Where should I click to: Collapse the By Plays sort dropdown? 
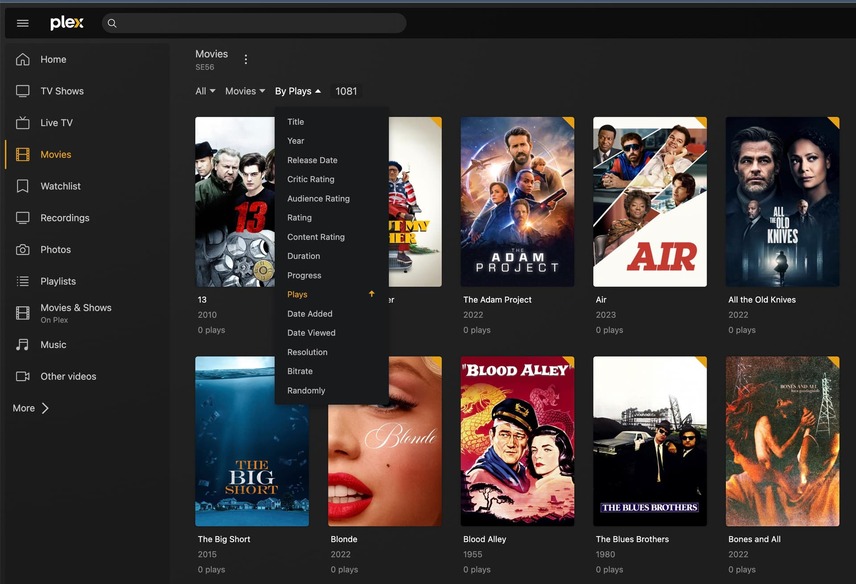pos(298,91)
